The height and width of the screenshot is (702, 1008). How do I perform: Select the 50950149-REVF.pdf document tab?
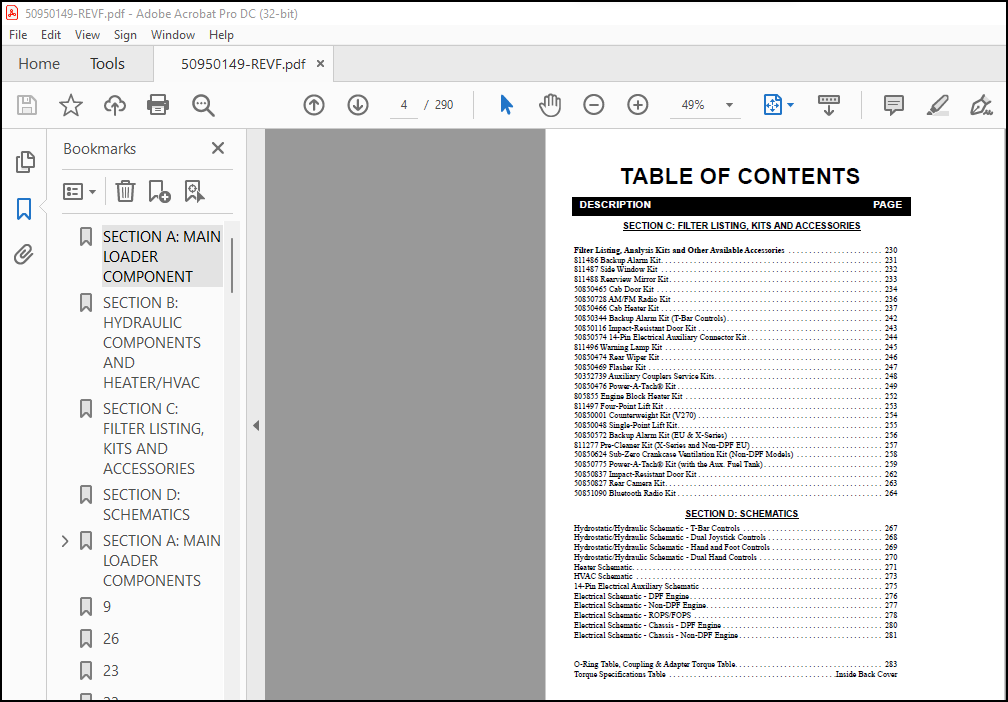pos(244,64)
